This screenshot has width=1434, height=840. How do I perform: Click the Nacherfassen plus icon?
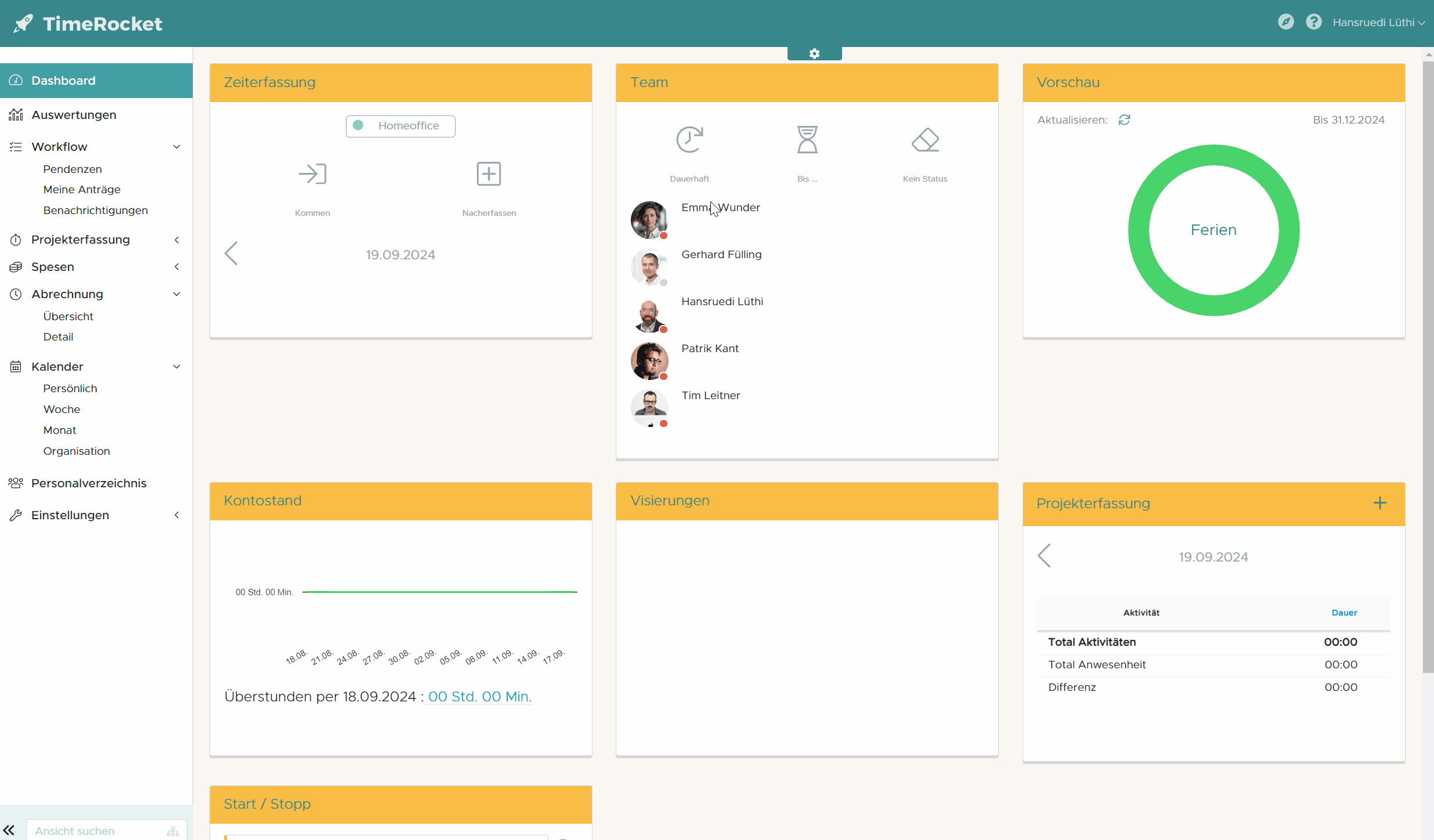coord(489,174)
